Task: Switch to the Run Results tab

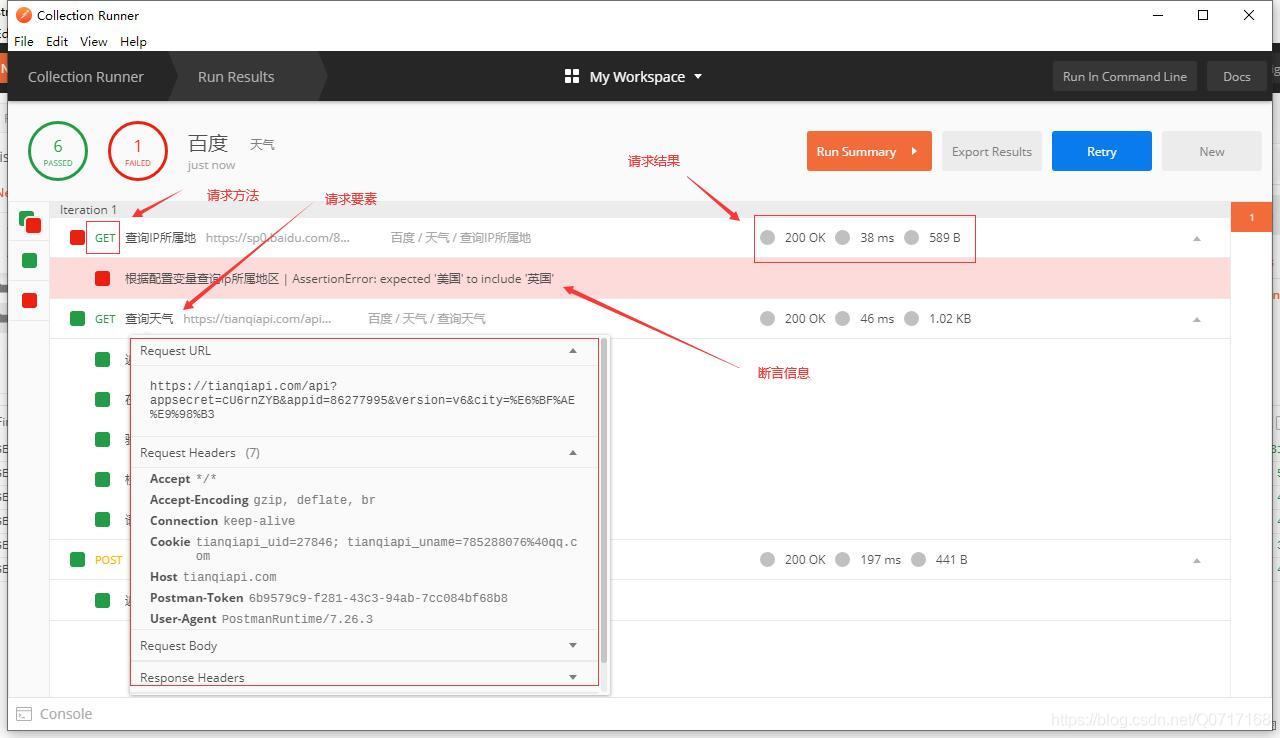Action: click(236, 76)
